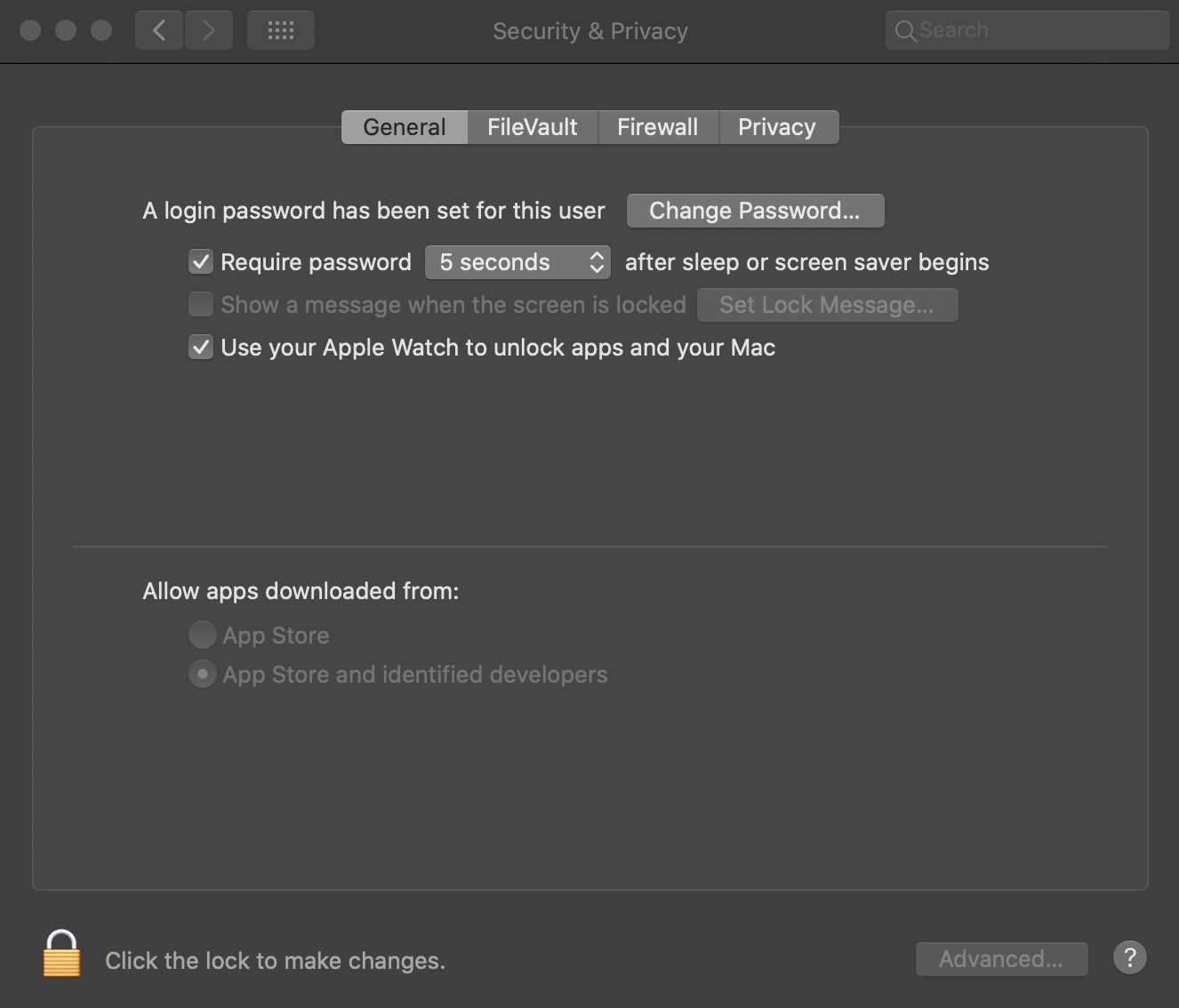Screen dimensions: 1179x1008
Task: Click the magnifying glass search icon
Action: 905,31
